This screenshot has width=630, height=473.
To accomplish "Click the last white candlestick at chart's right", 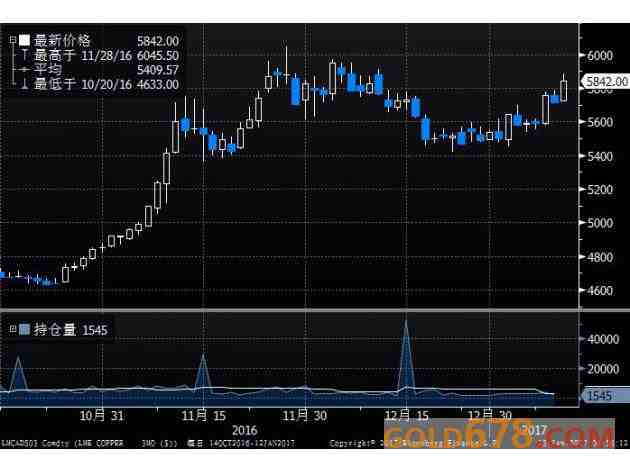I will tap(564, 91).
